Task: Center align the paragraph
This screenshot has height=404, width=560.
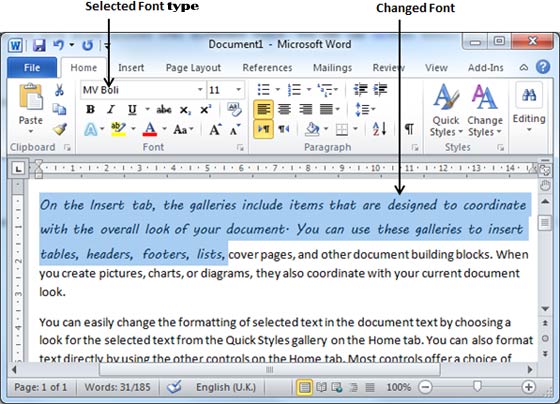Action: [x=284, y=109]
